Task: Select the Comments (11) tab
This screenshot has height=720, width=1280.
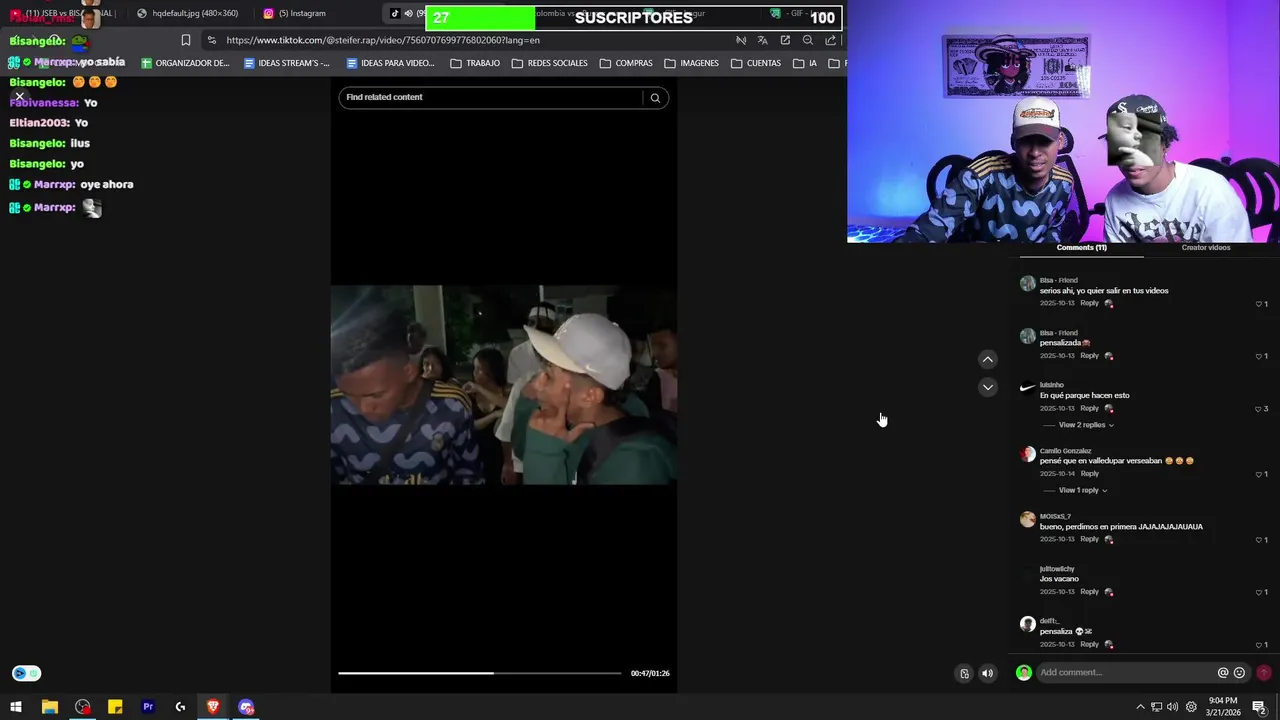Action: [1081, 247]
